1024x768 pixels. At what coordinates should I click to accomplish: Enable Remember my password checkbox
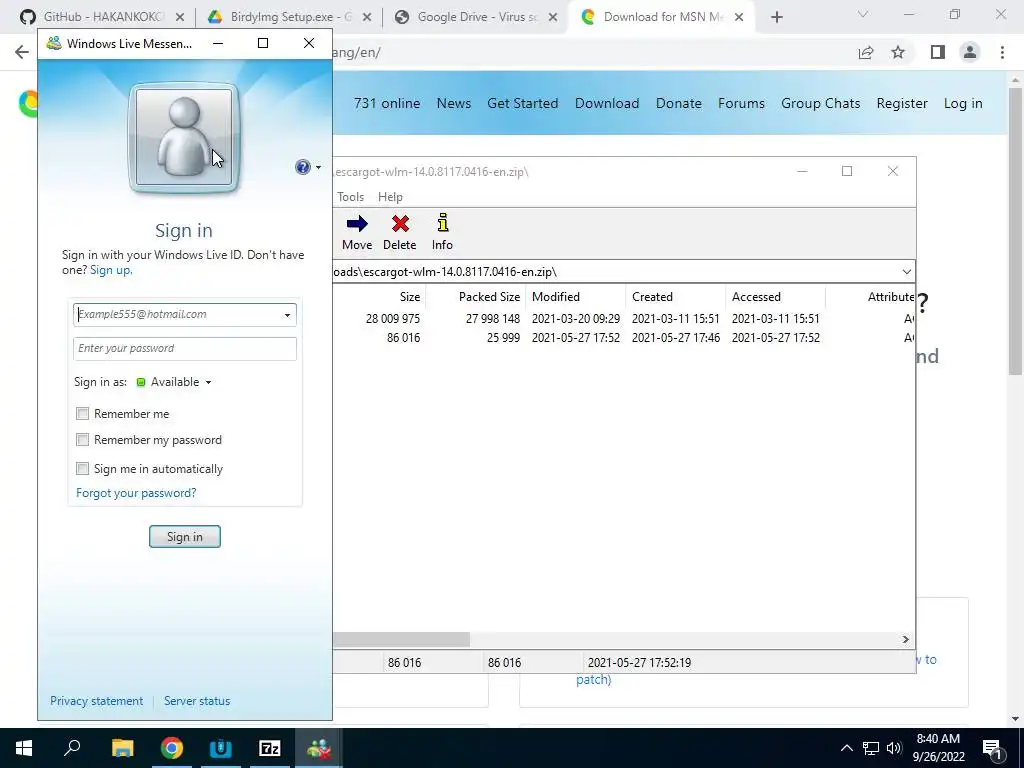[82, 440]
